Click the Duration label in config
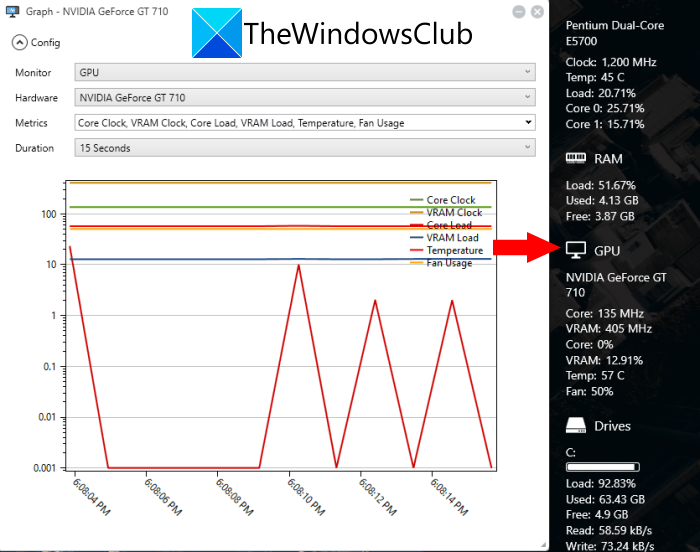Screen dimensions: 700x552 34,148
